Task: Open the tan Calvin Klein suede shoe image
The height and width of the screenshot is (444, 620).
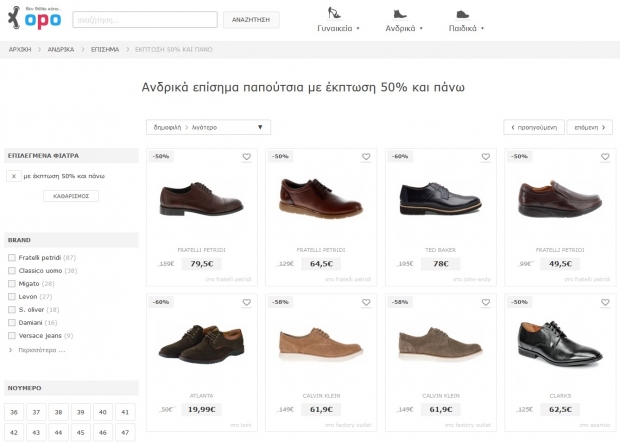Action: [x=321, y=344]
